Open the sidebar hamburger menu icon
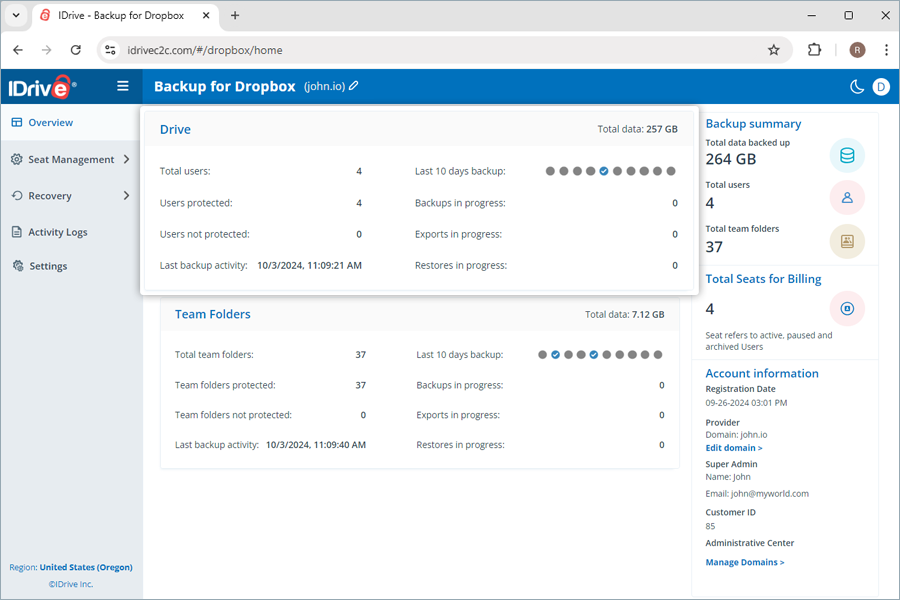Image resolution: width=900 pixels, height=600 pixels. [122, 86]
